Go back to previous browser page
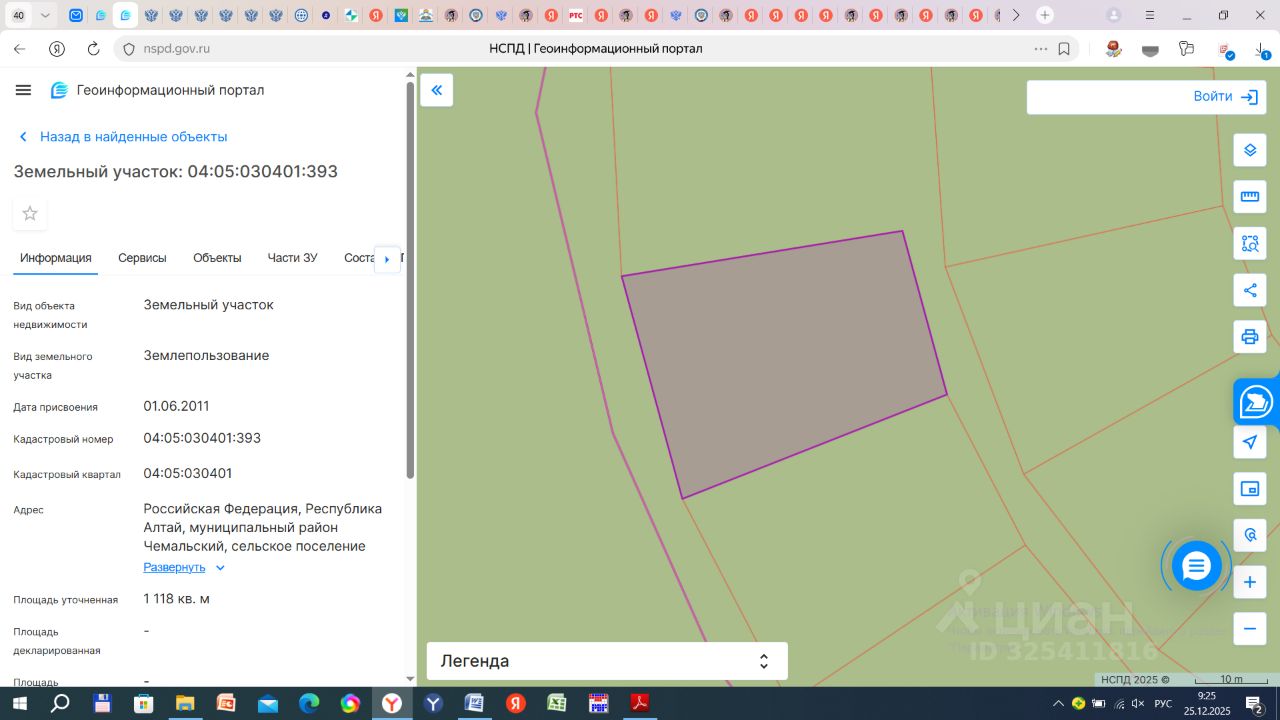1280x720 pixels. click(x=20, y=49)
